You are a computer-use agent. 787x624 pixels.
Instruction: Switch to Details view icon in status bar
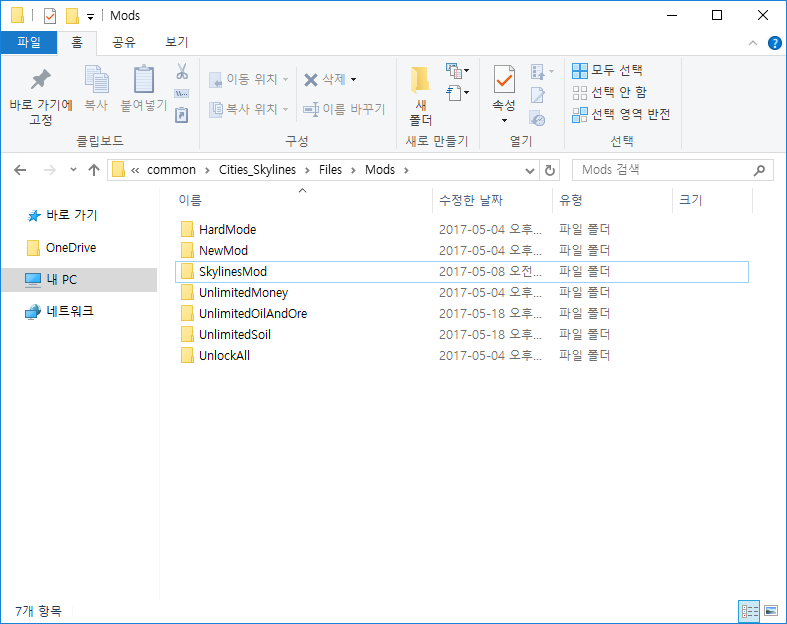click(x=749, y=611)
